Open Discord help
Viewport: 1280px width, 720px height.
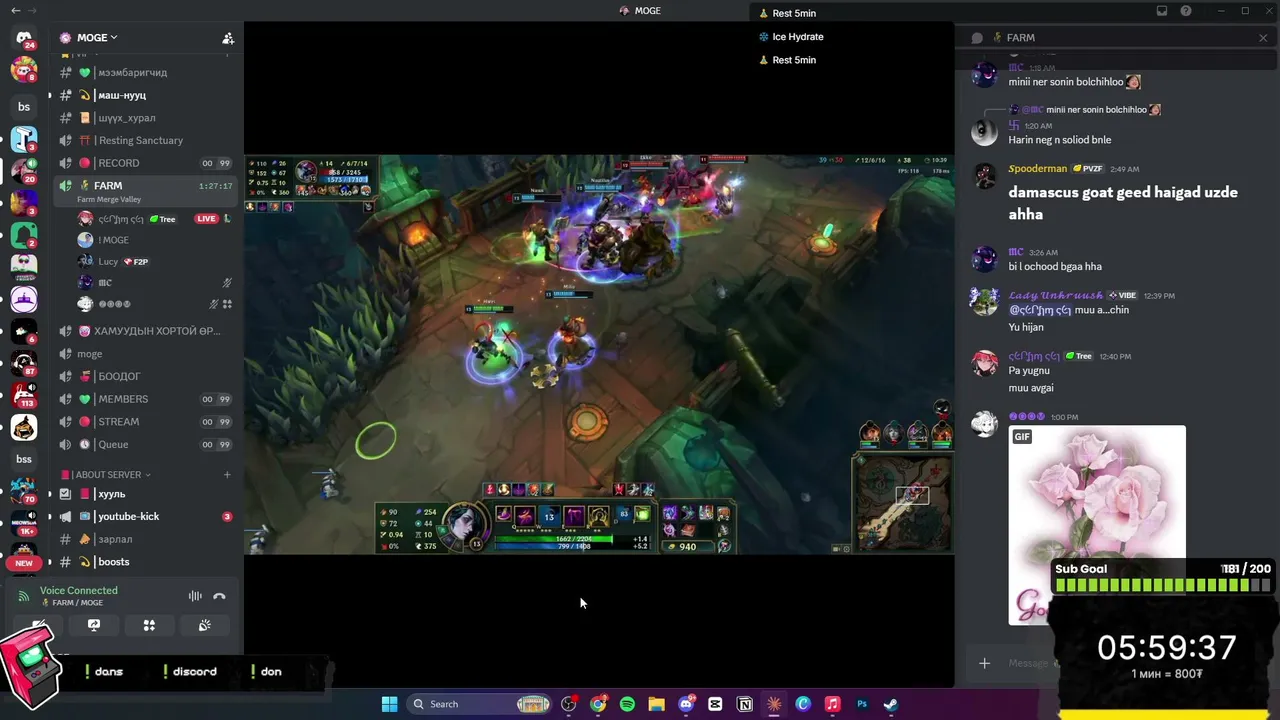(x=1186, y=11)
